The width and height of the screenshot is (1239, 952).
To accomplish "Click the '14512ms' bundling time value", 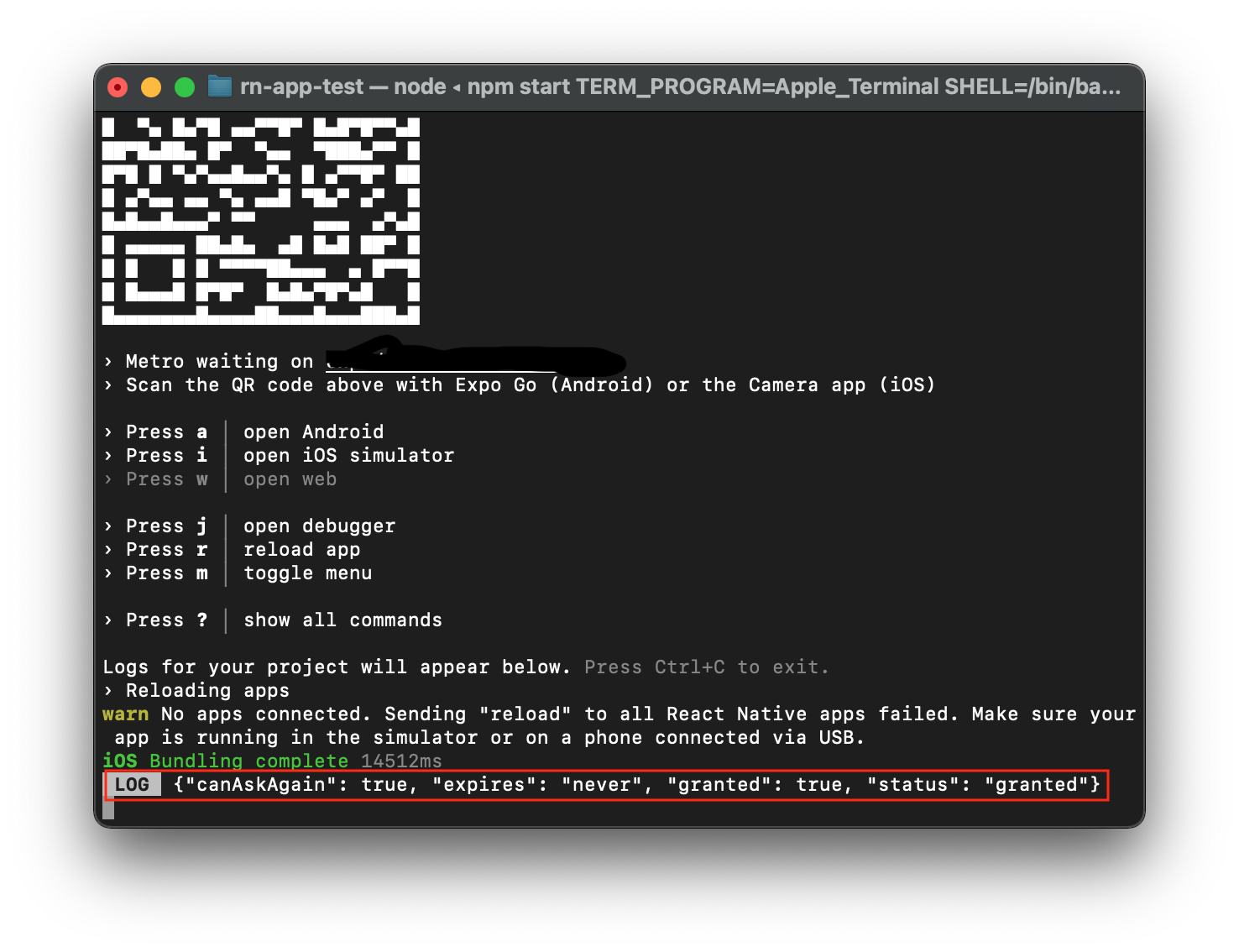I will (x=401, y=761).
